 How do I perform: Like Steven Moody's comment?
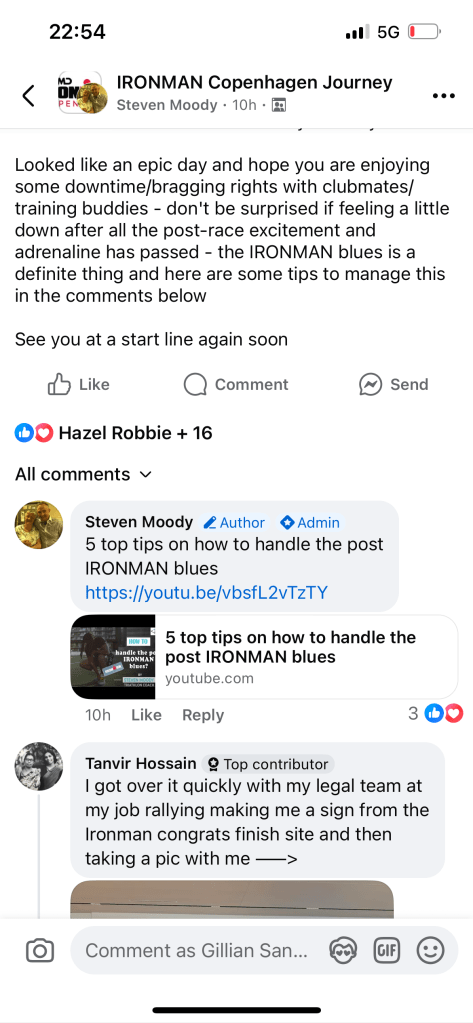click(146, 715)
